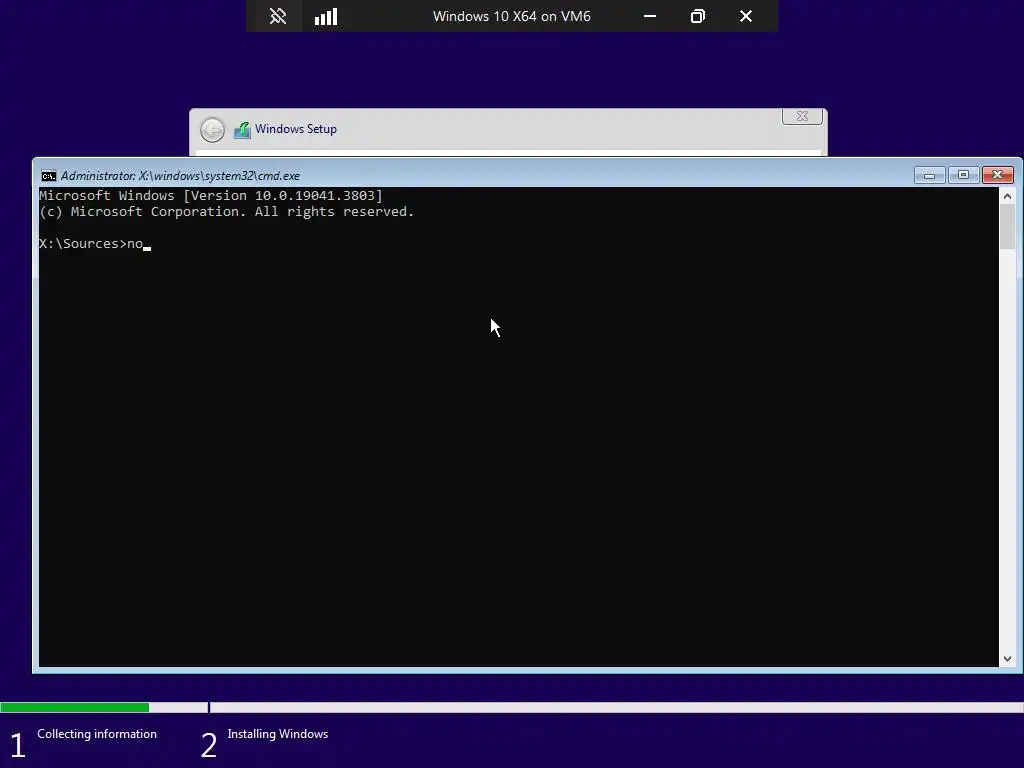
Task: Click the cmd vertical scrollbar thumb
Action: click(x=1007, y=227)
